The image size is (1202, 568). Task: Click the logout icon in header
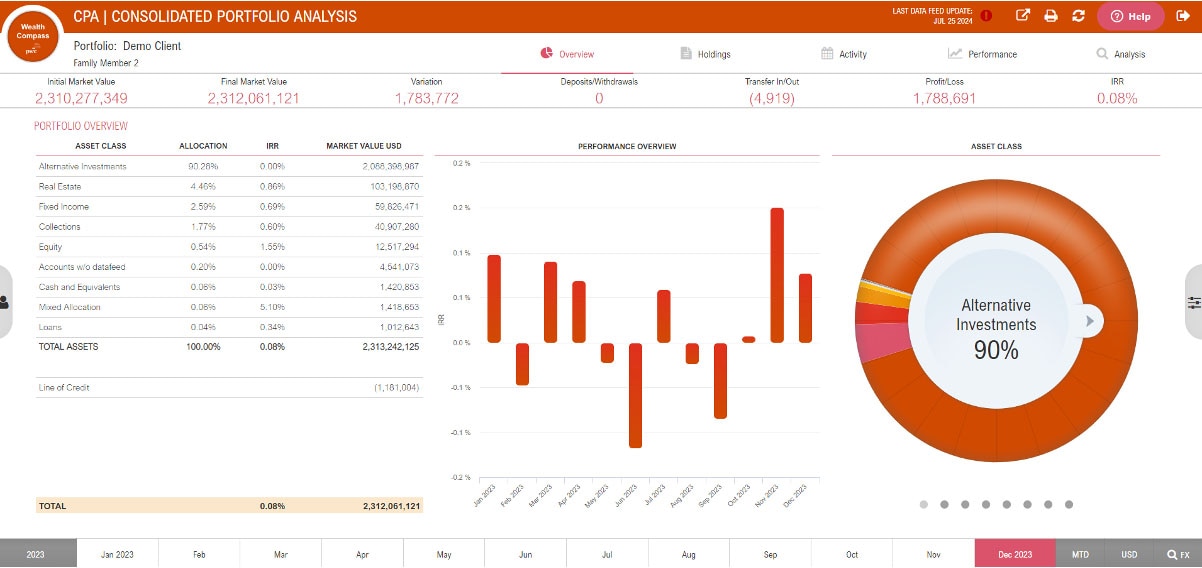click(1184, 16)
